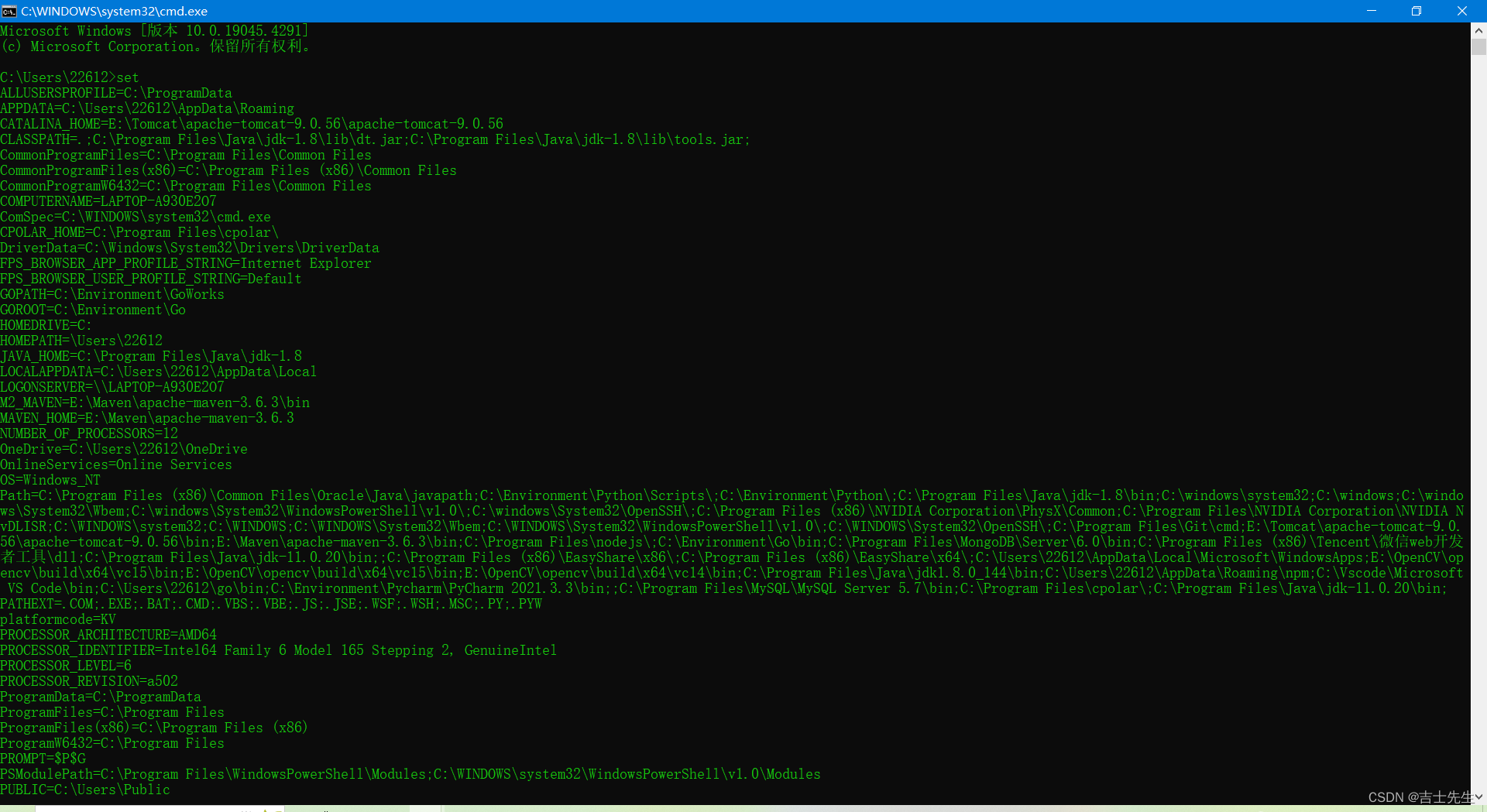Click the first 'Path=' output line

[732, 495]
